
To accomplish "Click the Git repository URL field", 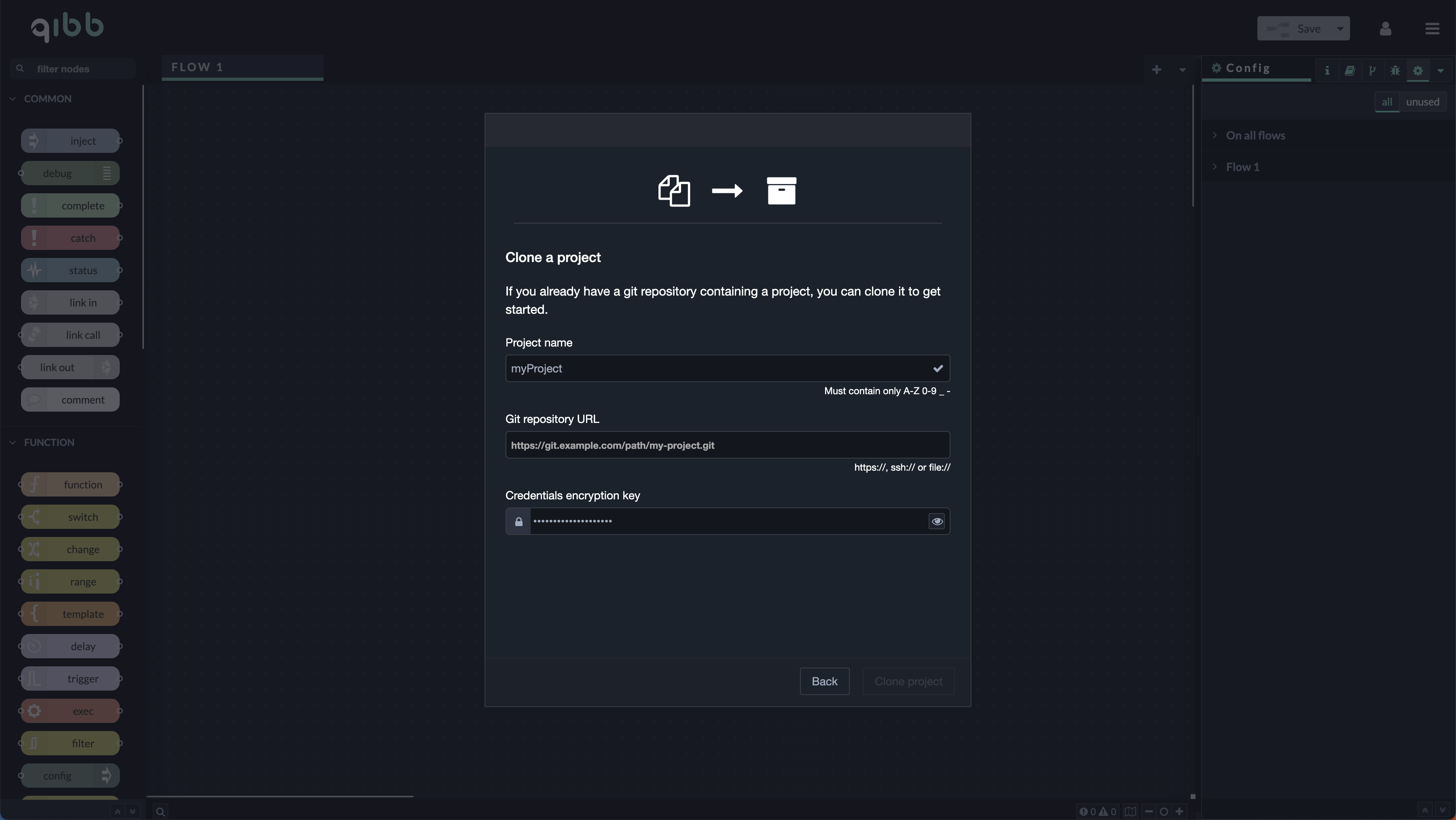I will tap(727, 445).
